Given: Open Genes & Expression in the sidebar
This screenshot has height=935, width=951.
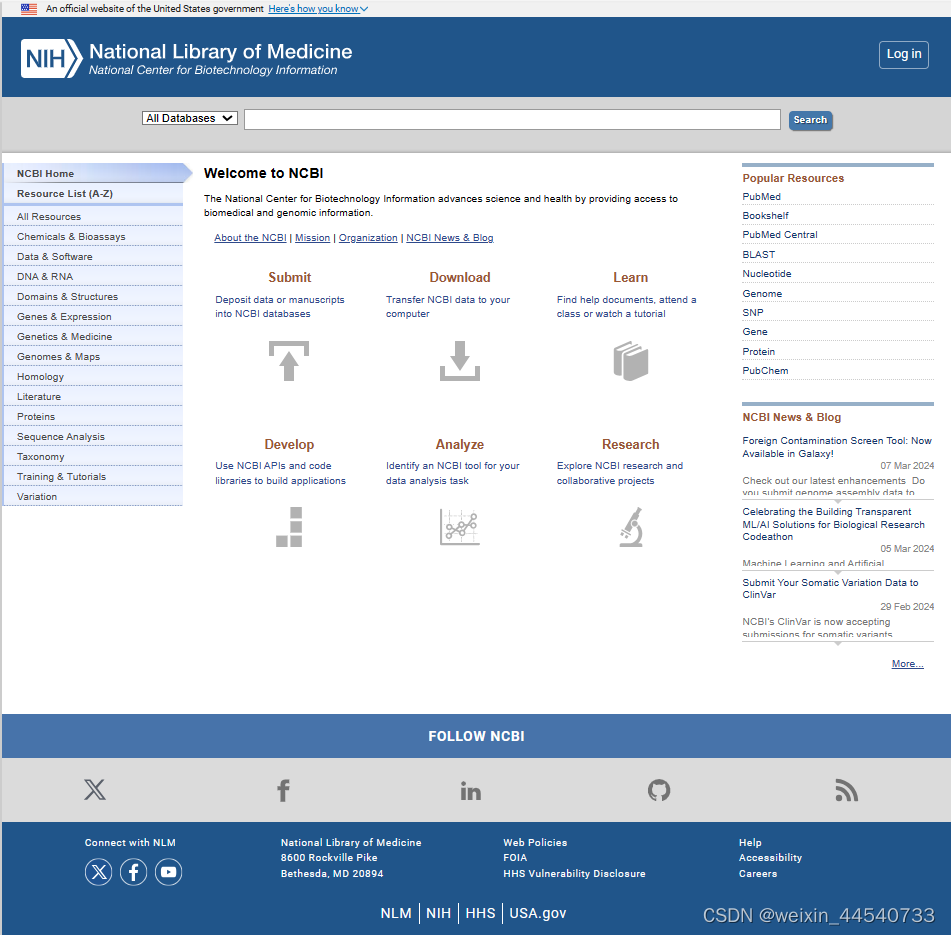Looking at the screenshot, I should pos(93,317).
